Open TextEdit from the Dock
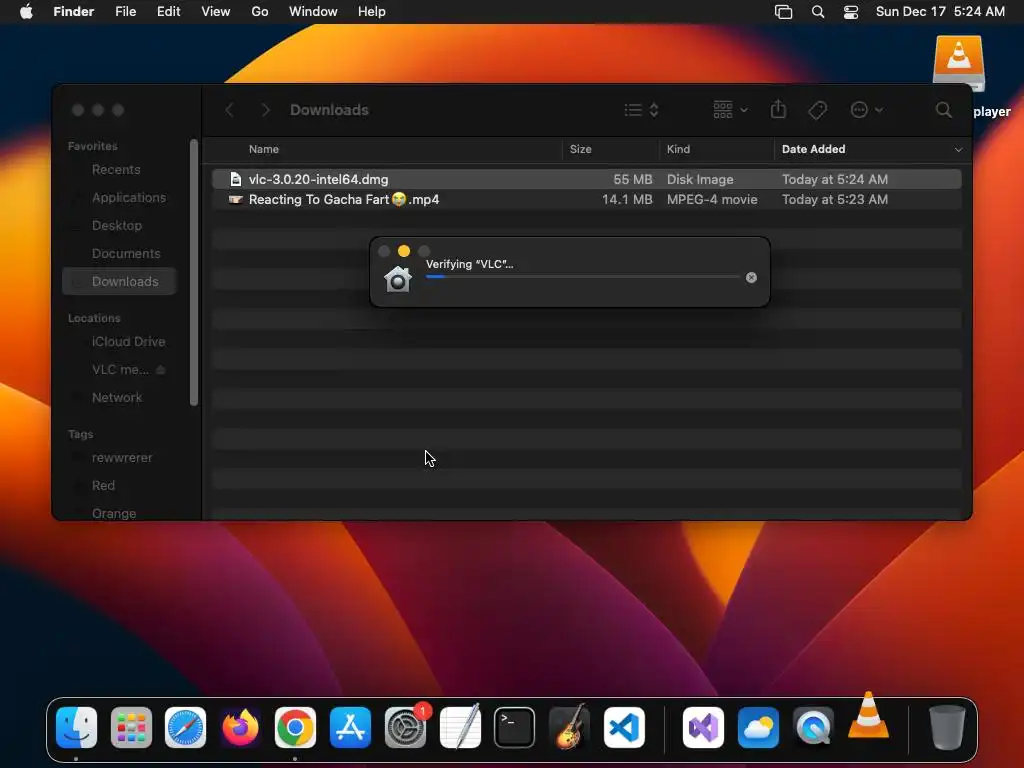Image resolution: width=1024 pixels, height=768 pixels. coord(460,728)
